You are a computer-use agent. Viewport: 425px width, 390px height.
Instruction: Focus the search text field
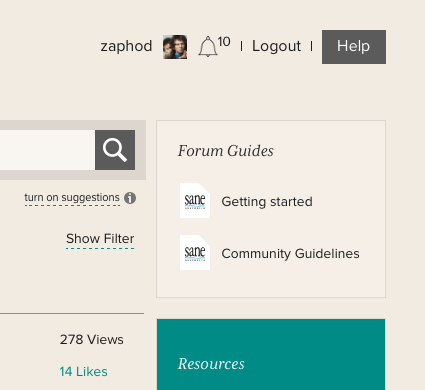click(47, 150)
